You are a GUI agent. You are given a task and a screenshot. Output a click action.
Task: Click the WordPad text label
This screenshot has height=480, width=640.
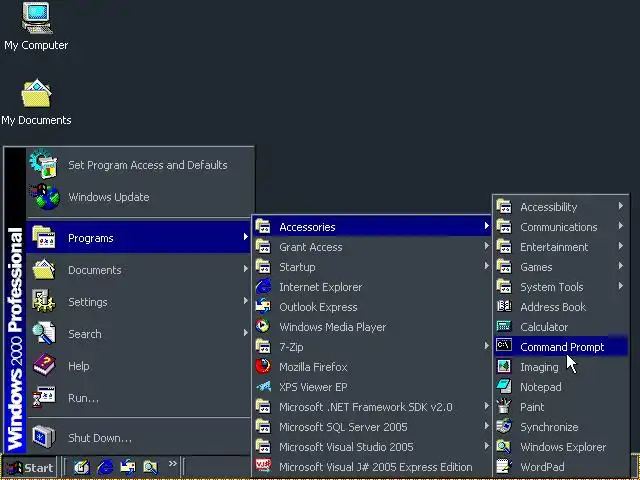(x=542, y=467)
